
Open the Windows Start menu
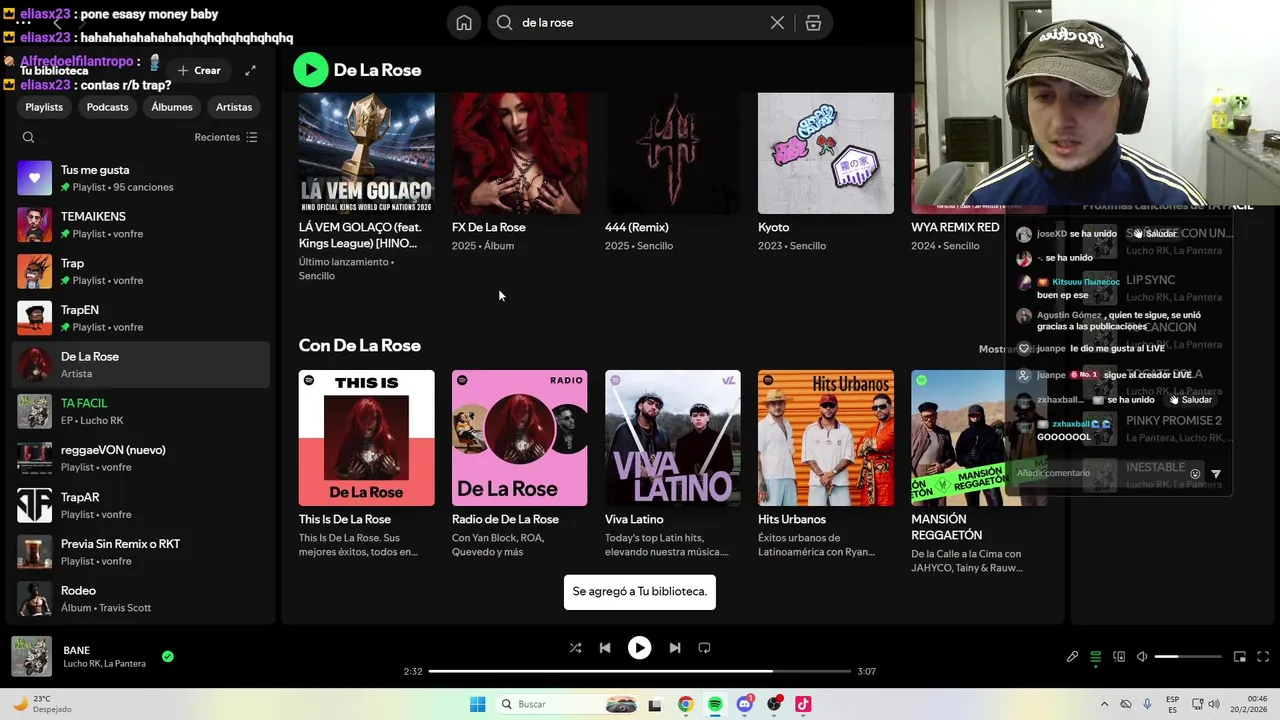click(x=477, y=704)
